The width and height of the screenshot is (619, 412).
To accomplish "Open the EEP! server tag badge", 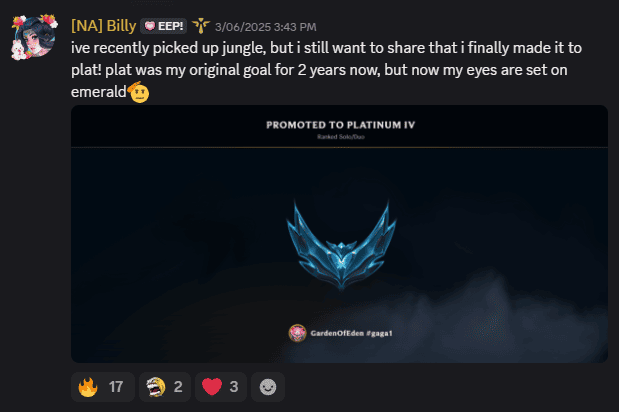I will [163, 26].
